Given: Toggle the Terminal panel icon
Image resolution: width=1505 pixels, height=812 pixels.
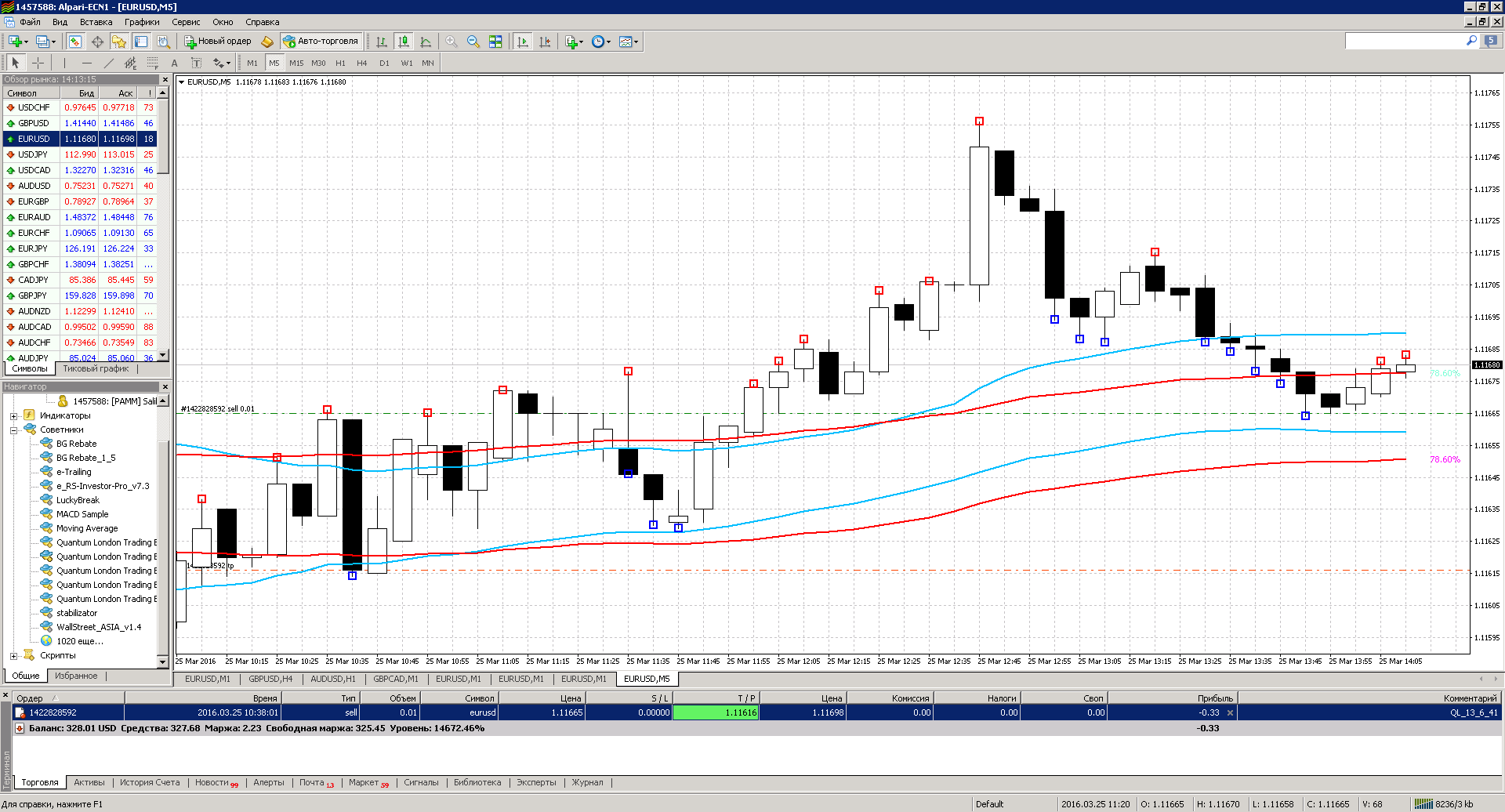Looking at the screenshot, I should (x=141, y=42).
